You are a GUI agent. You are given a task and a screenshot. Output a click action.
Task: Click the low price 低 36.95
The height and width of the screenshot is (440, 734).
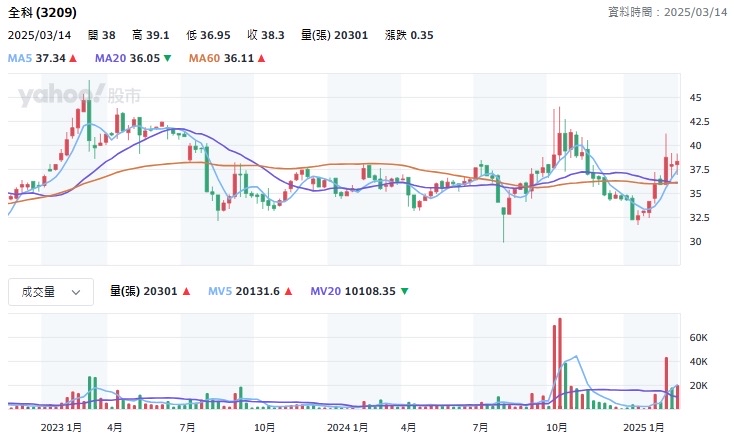[208, 36]
